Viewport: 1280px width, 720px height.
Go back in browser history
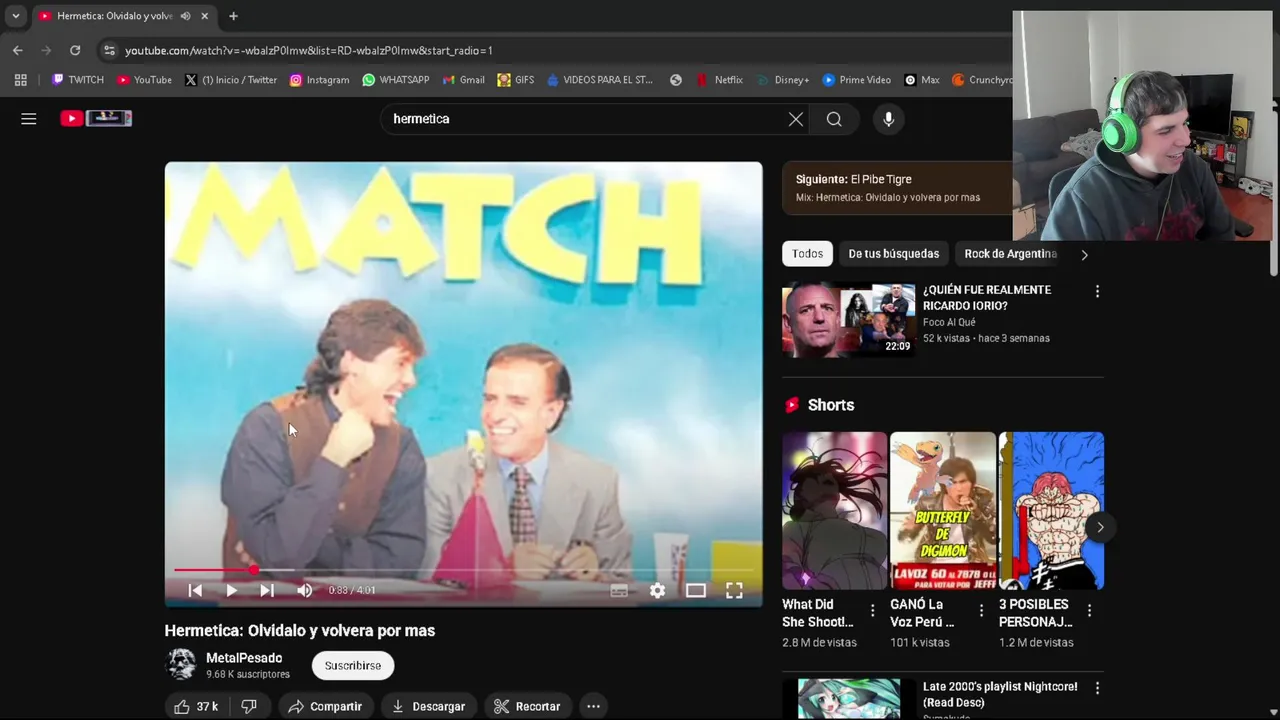pos(17,50)
